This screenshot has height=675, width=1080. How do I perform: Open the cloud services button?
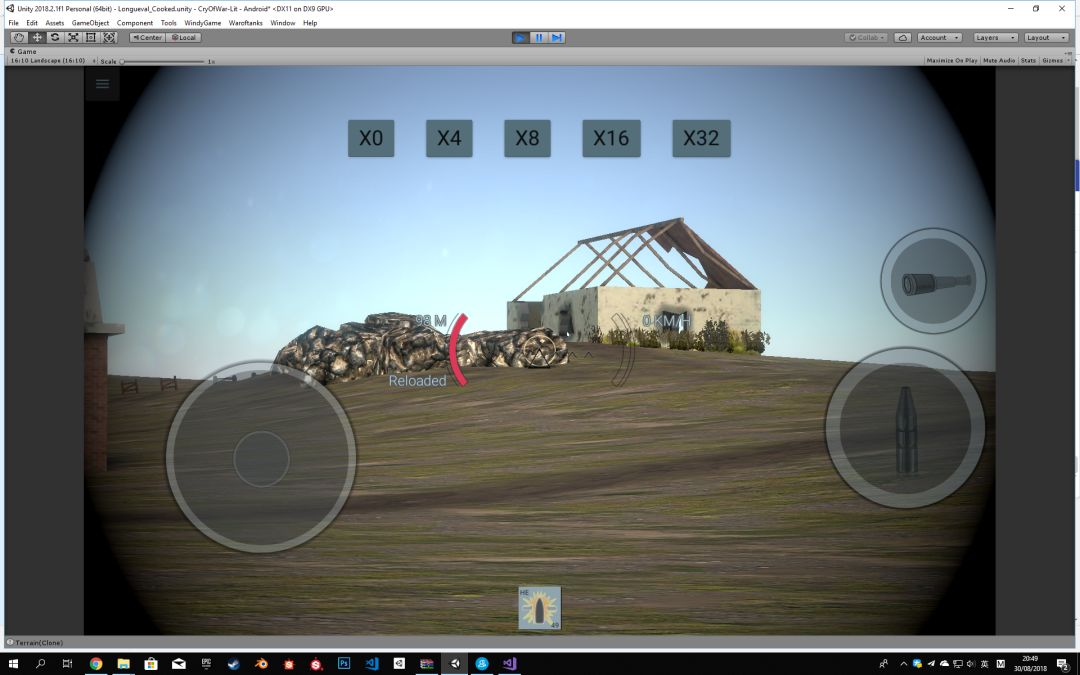click(903, 37)
